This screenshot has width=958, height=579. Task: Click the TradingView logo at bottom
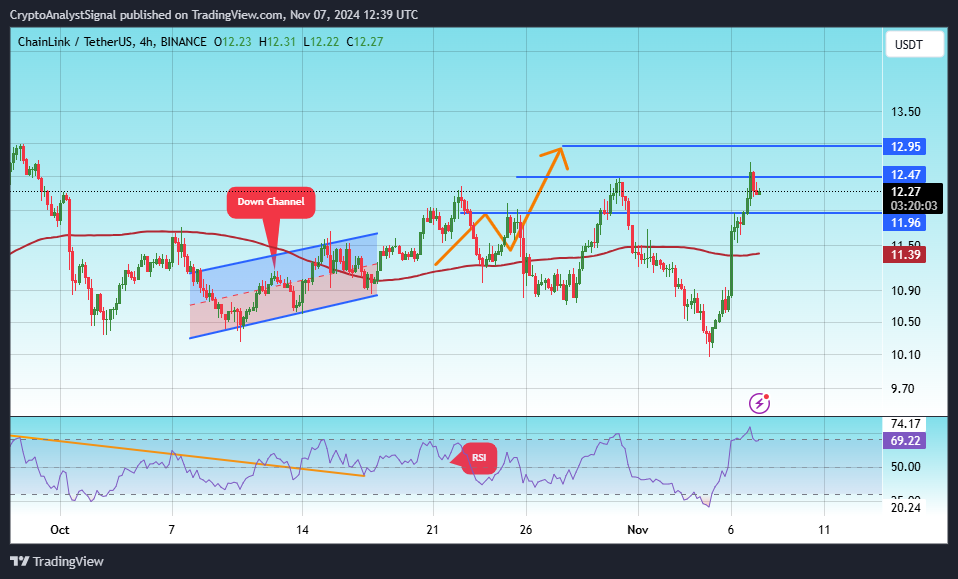[57, 561]
